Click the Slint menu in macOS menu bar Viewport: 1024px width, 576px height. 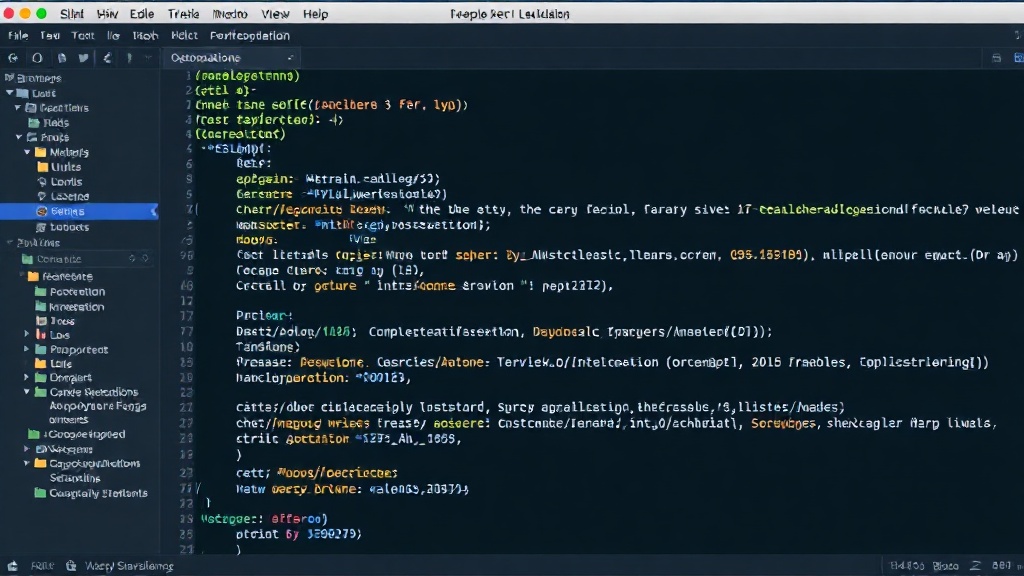72,14
